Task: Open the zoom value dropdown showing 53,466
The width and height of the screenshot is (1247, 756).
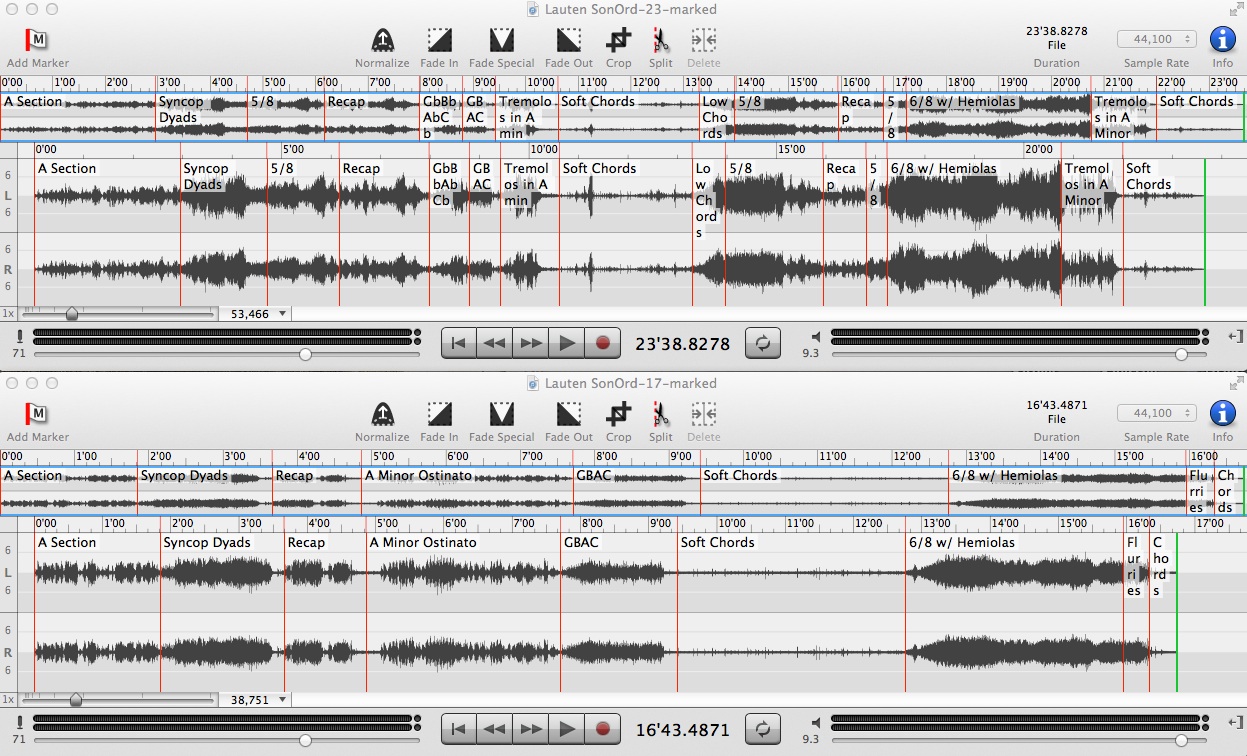Action: 257,314
